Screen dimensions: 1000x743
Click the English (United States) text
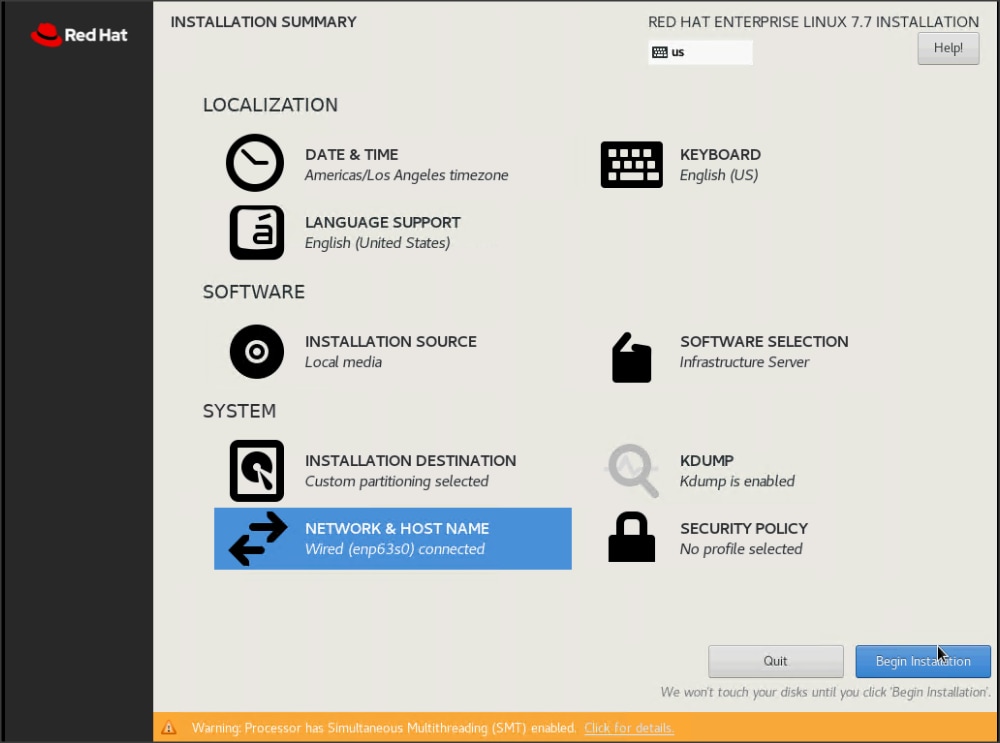pos(378,243)
